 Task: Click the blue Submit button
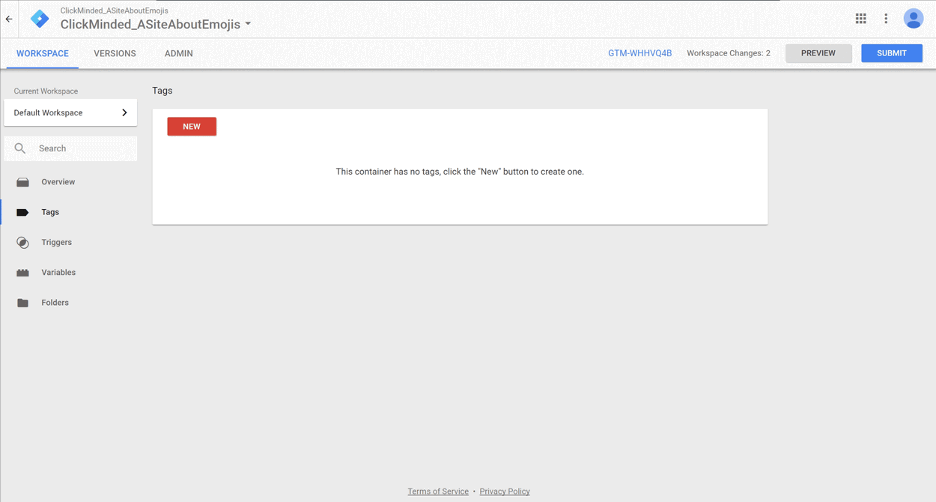point(892,53)
